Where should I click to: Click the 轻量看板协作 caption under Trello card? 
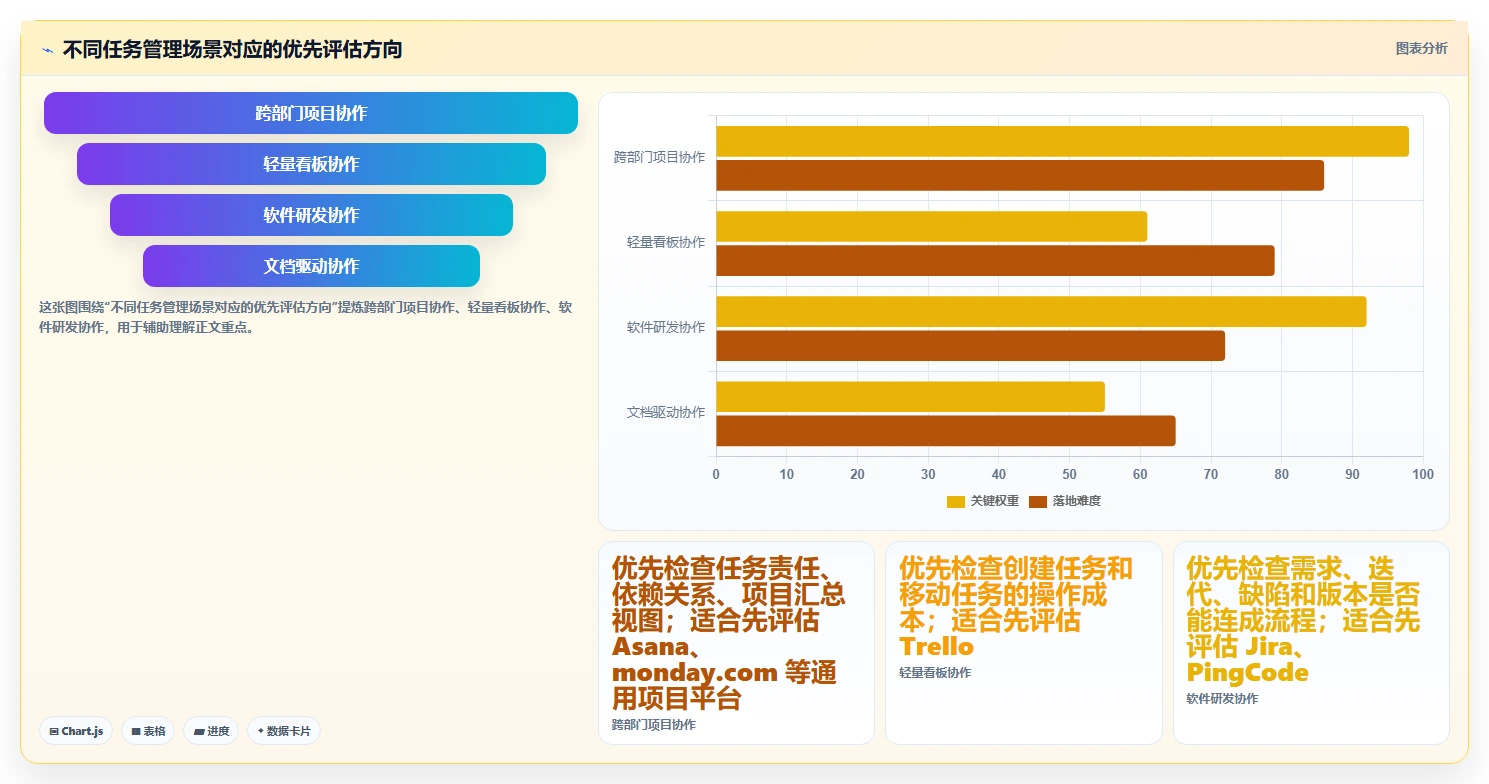pyautogui.click(x=935, y=673)
